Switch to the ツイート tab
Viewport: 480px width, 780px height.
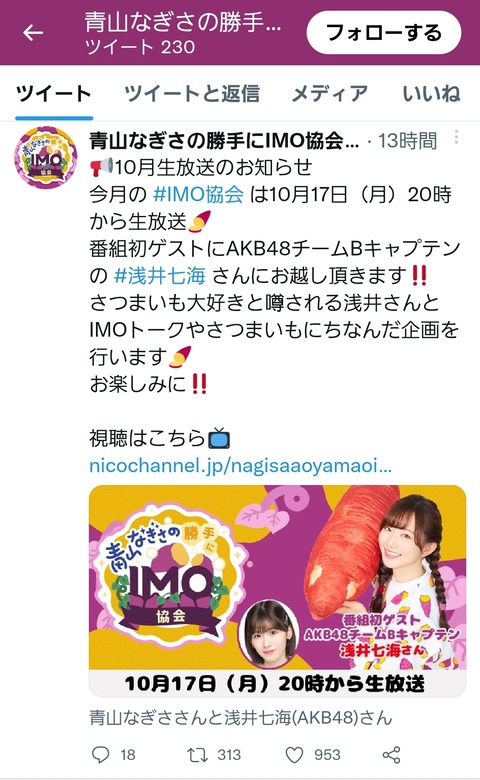54,93
